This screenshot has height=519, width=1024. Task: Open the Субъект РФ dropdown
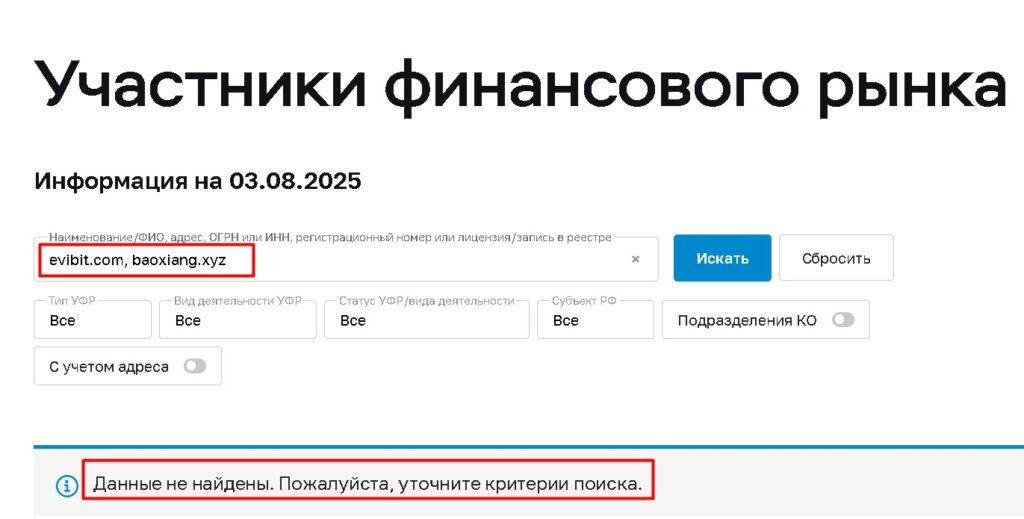coord(595,319)
